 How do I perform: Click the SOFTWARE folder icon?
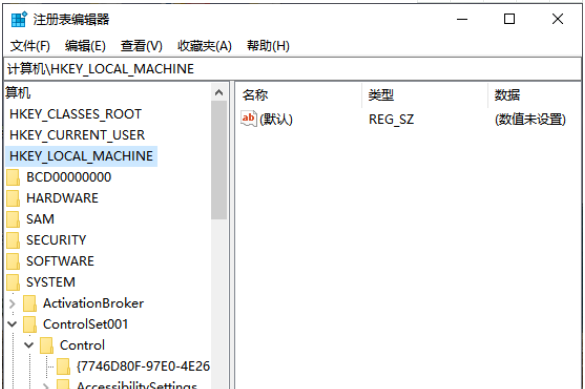pyautogui.click(x=13, y=261)
